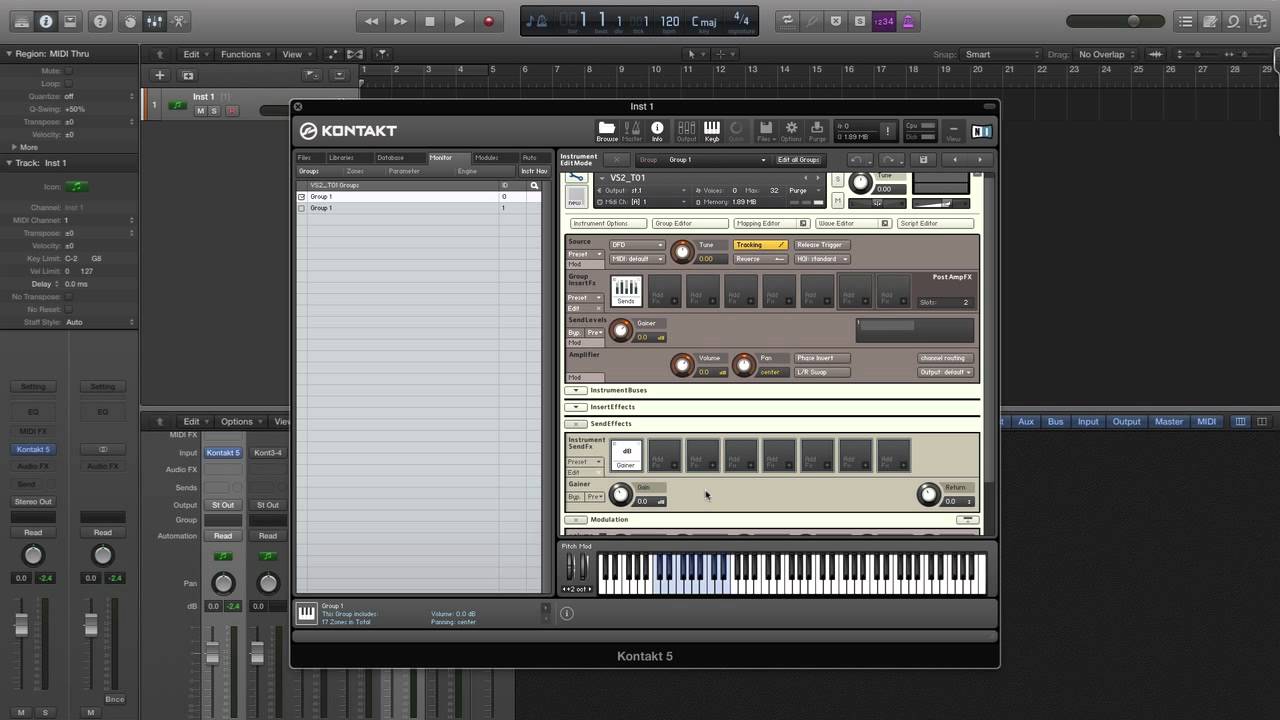Expand the InsertEffects section
Viewport: 1280px width, 720px height.
(x=576, y=407)
